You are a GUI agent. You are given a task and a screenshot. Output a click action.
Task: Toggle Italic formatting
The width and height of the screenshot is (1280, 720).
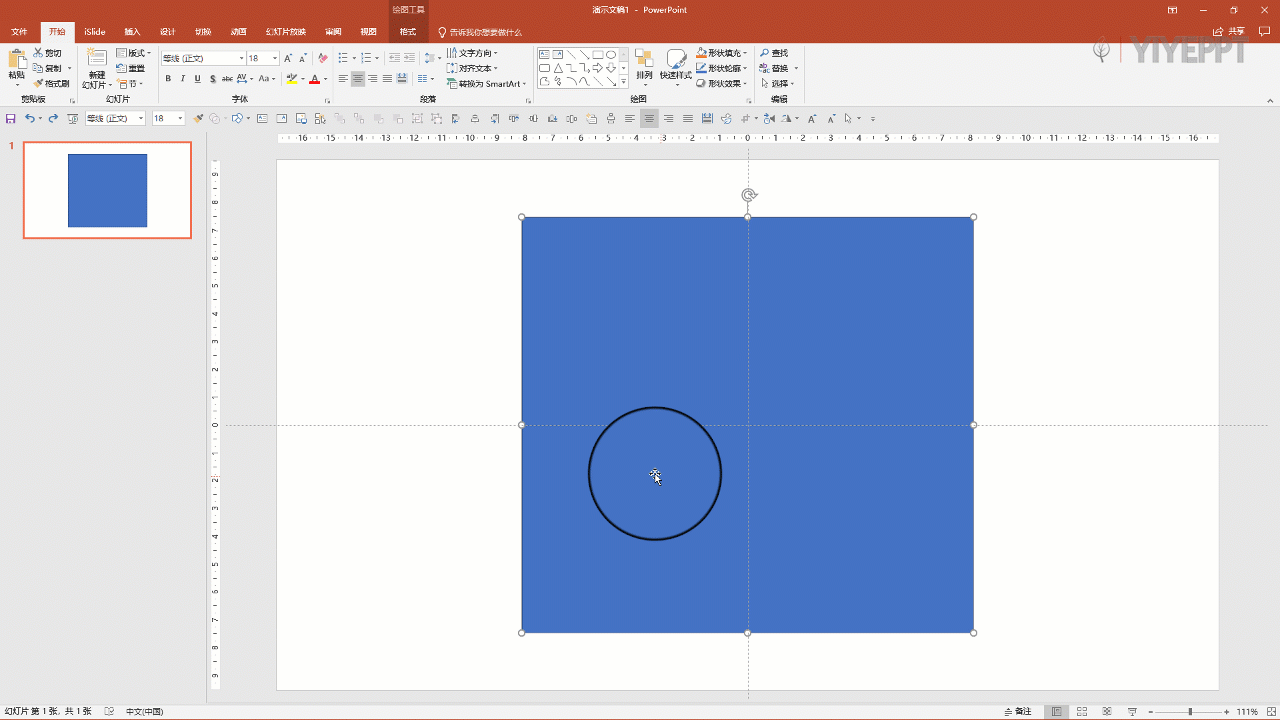click(x=182, y=79)
